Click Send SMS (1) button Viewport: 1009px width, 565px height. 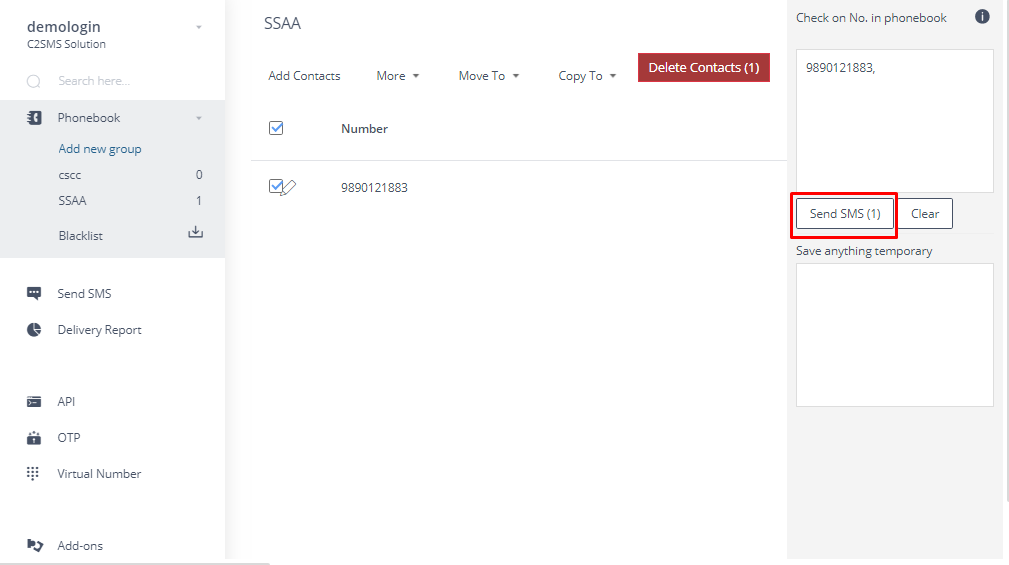pyautogui.click(x=845, y=214)
